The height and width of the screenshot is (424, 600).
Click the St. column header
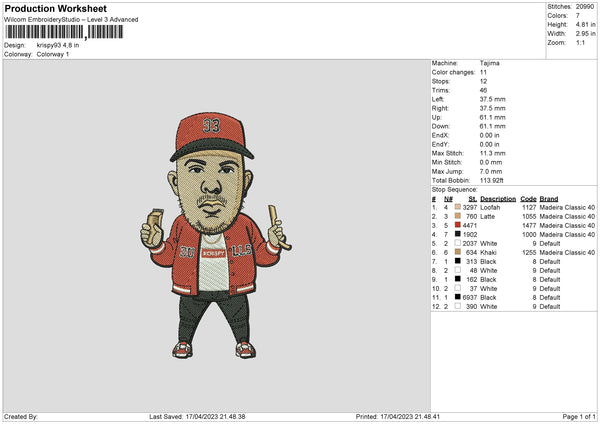473,199
